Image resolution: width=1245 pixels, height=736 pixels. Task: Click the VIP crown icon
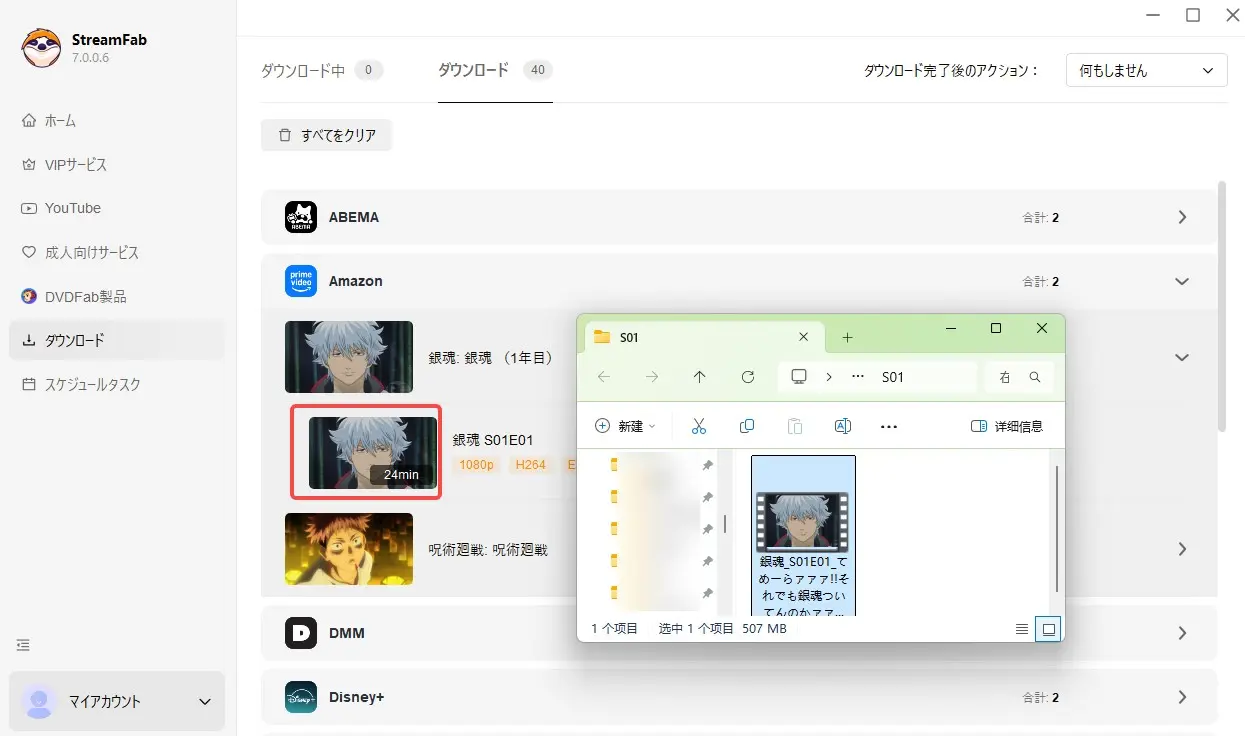pos(28,165)
